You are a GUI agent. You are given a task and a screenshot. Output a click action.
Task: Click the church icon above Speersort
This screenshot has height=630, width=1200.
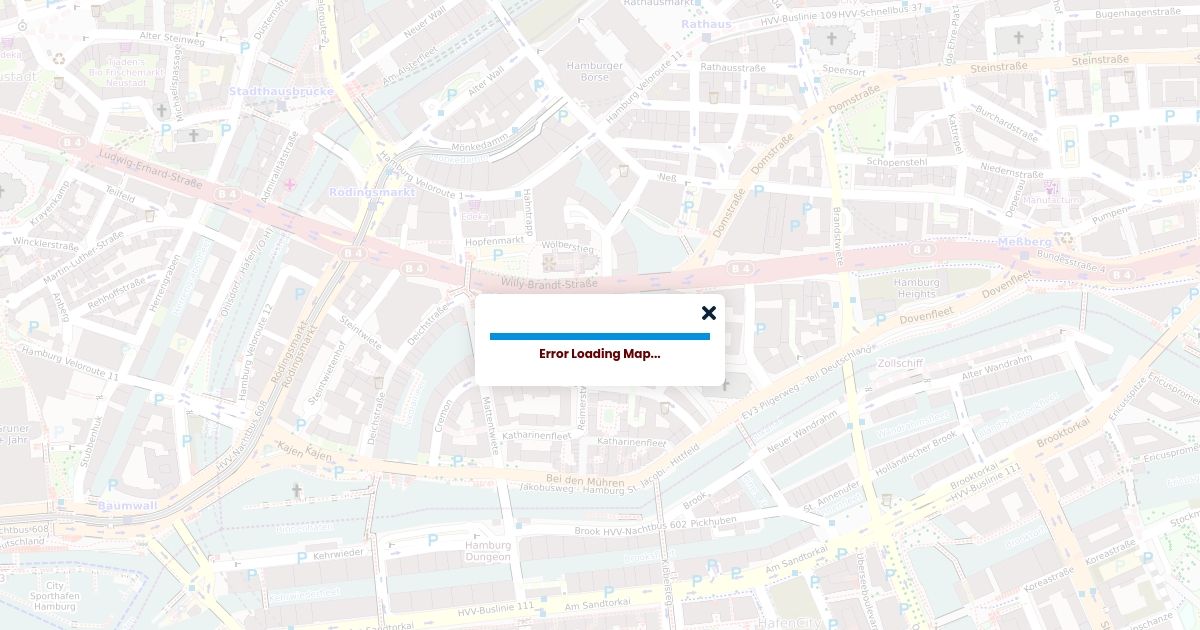point(831,39)
